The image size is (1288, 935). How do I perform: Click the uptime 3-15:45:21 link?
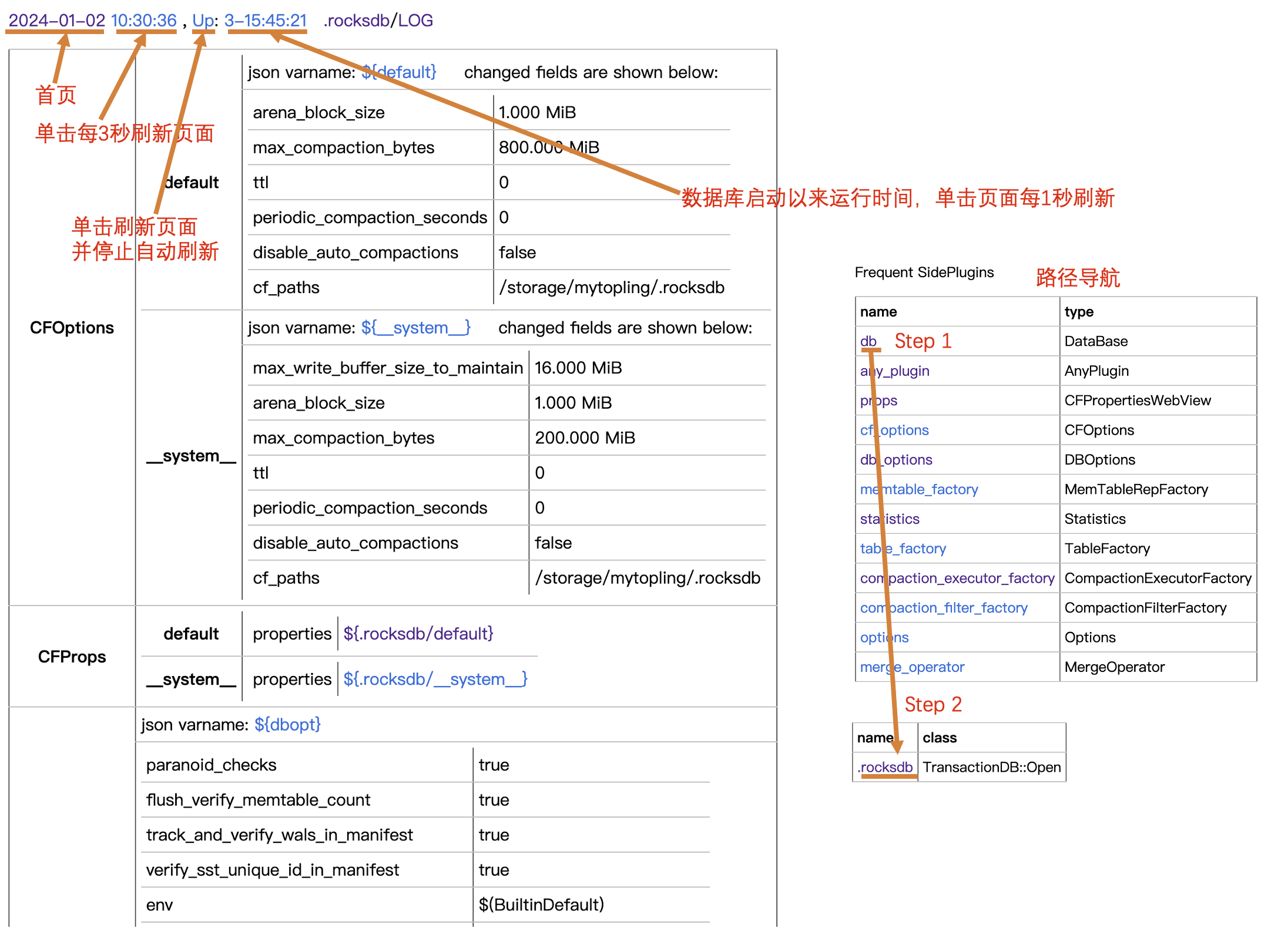[266, 21]
